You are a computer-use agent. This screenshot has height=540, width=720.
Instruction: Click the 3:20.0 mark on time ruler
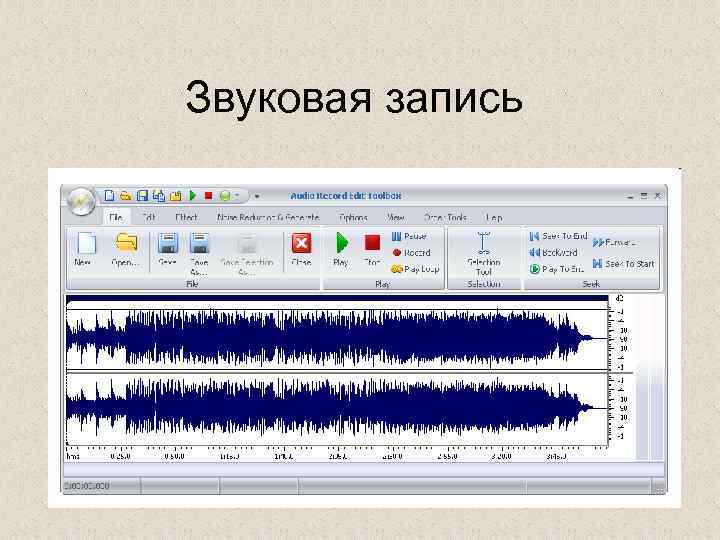click(501, 456)
